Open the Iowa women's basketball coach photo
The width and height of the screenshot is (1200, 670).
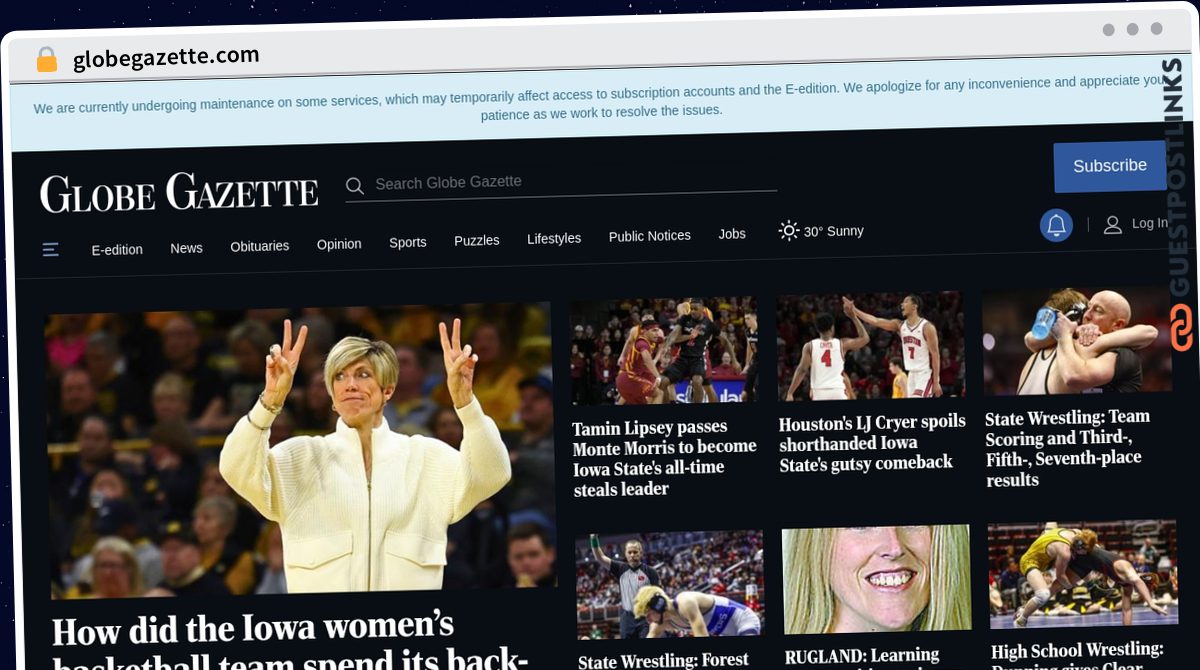tap(301, 450)
